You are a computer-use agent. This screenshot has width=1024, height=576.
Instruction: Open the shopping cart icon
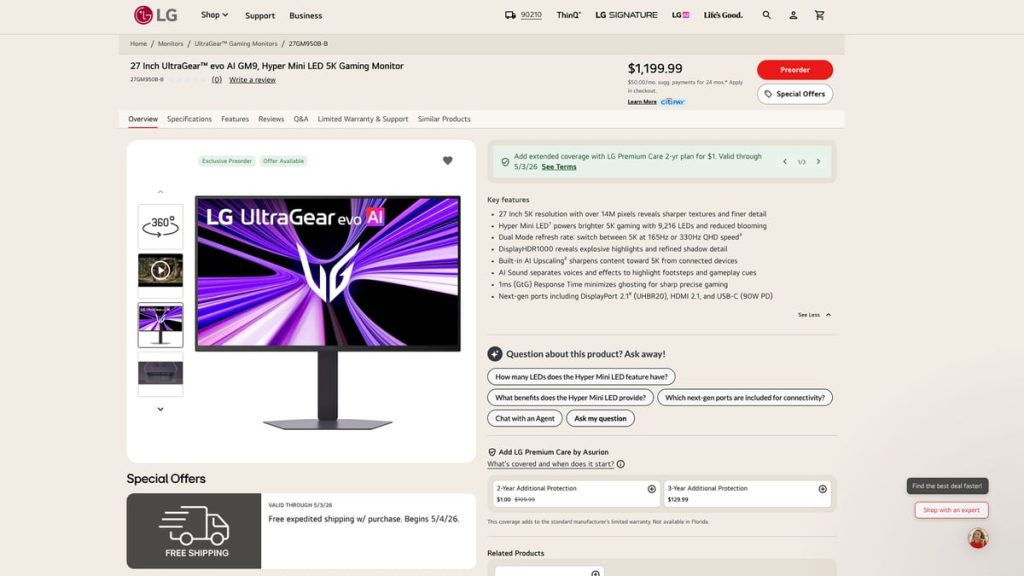click(x=820, y=15)
